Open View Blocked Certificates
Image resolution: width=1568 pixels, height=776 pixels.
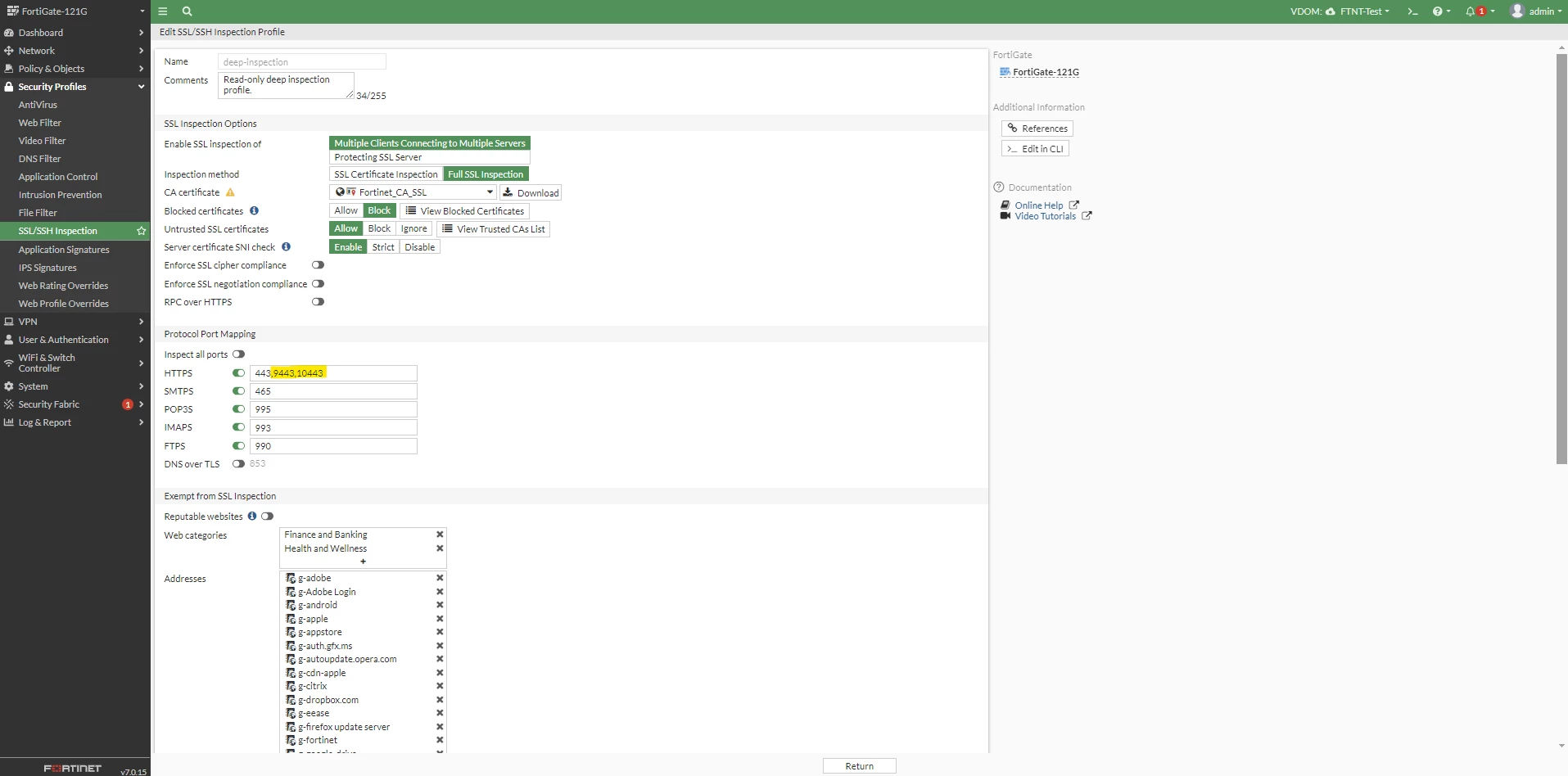464,210
